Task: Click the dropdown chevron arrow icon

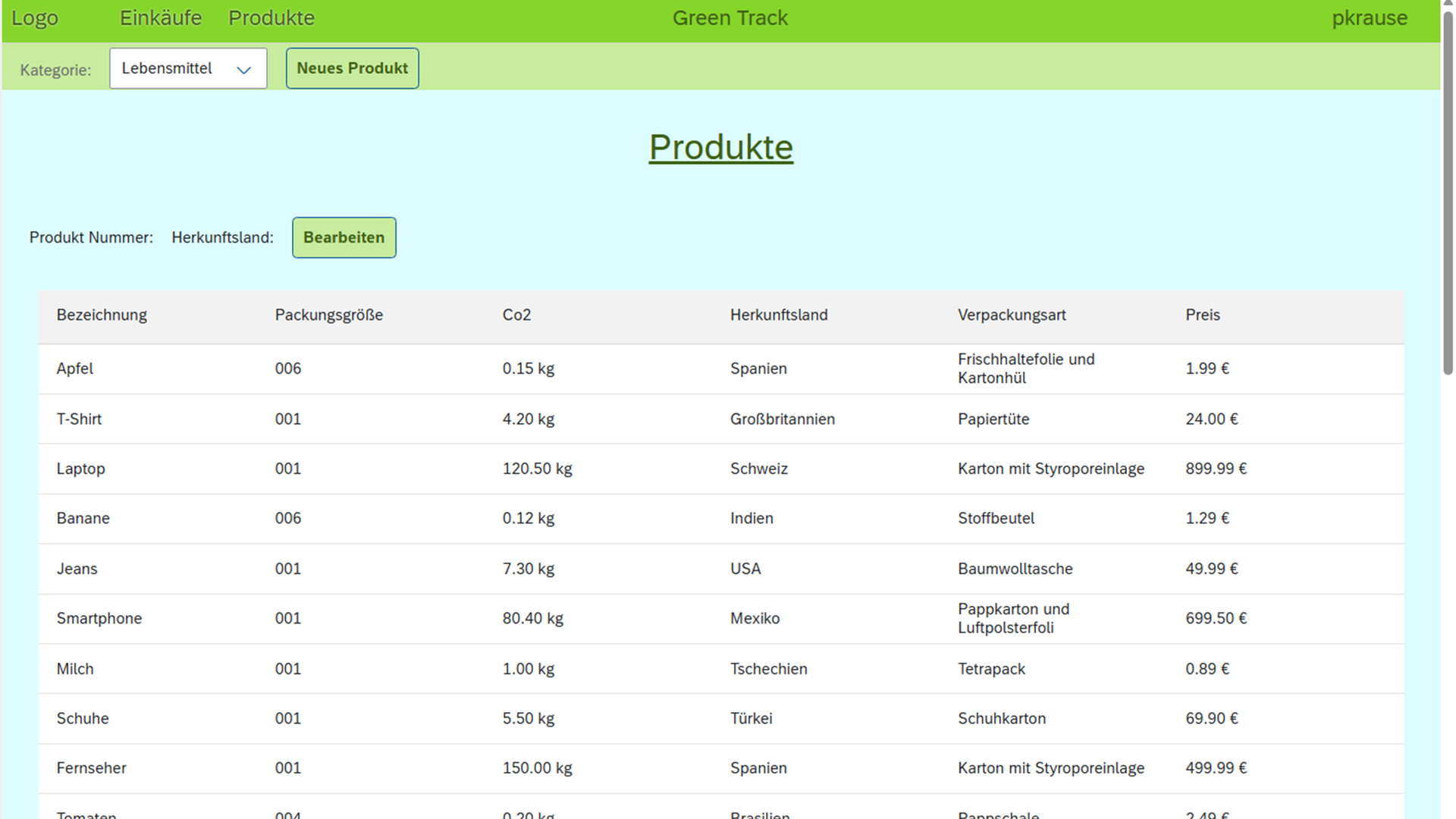Action: pyautogui.click(x=243, y=70)
